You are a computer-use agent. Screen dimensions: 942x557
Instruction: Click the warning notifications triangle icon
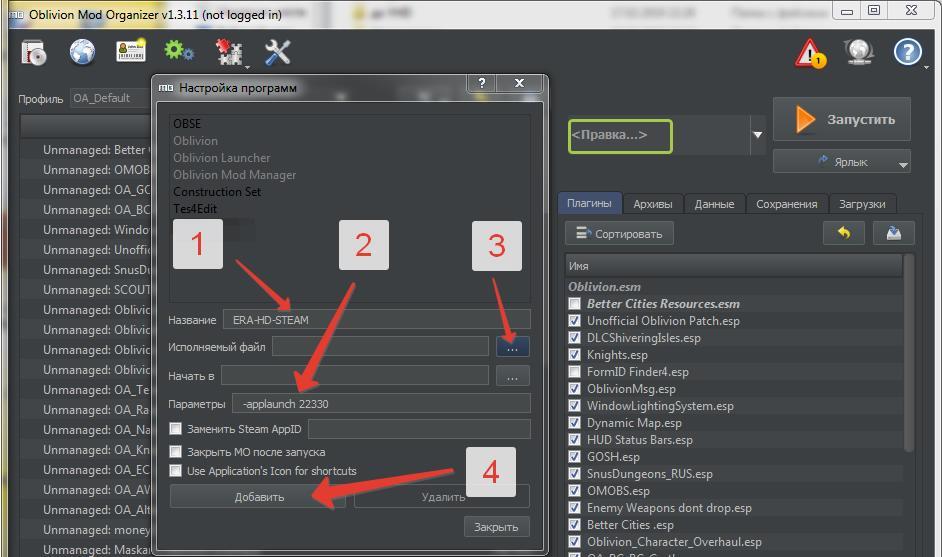click(810, 54)
